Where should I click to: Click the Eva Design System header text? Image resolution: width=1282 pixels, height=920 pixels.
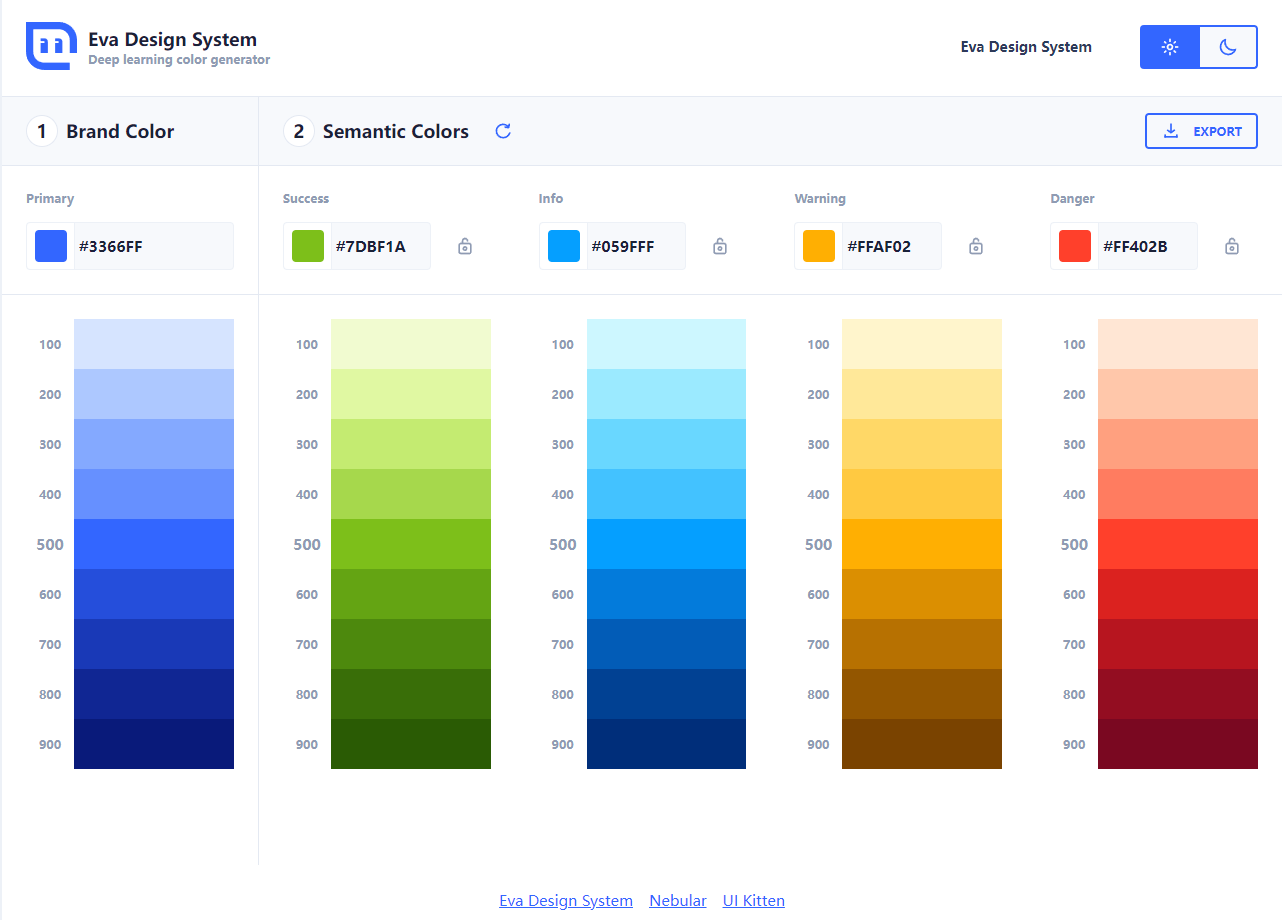tap(1025, 46)
